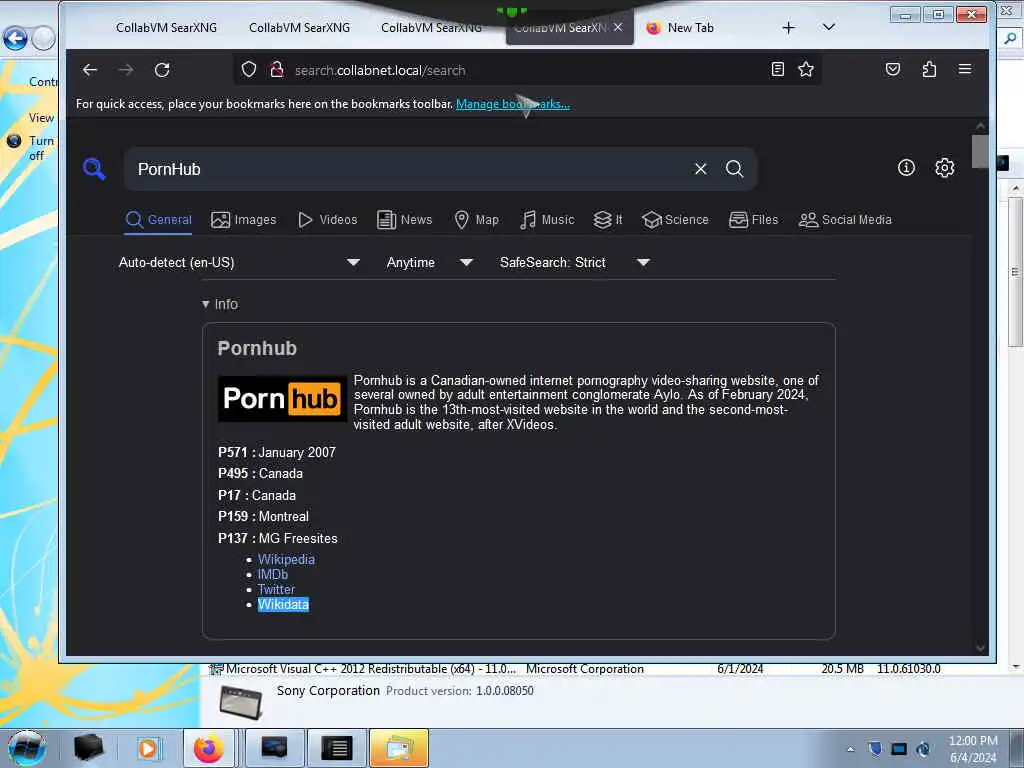Viewport: 1024px width, 768px height.
Task: Show hidden system tray icons arrow
Action: click(850, 749)
